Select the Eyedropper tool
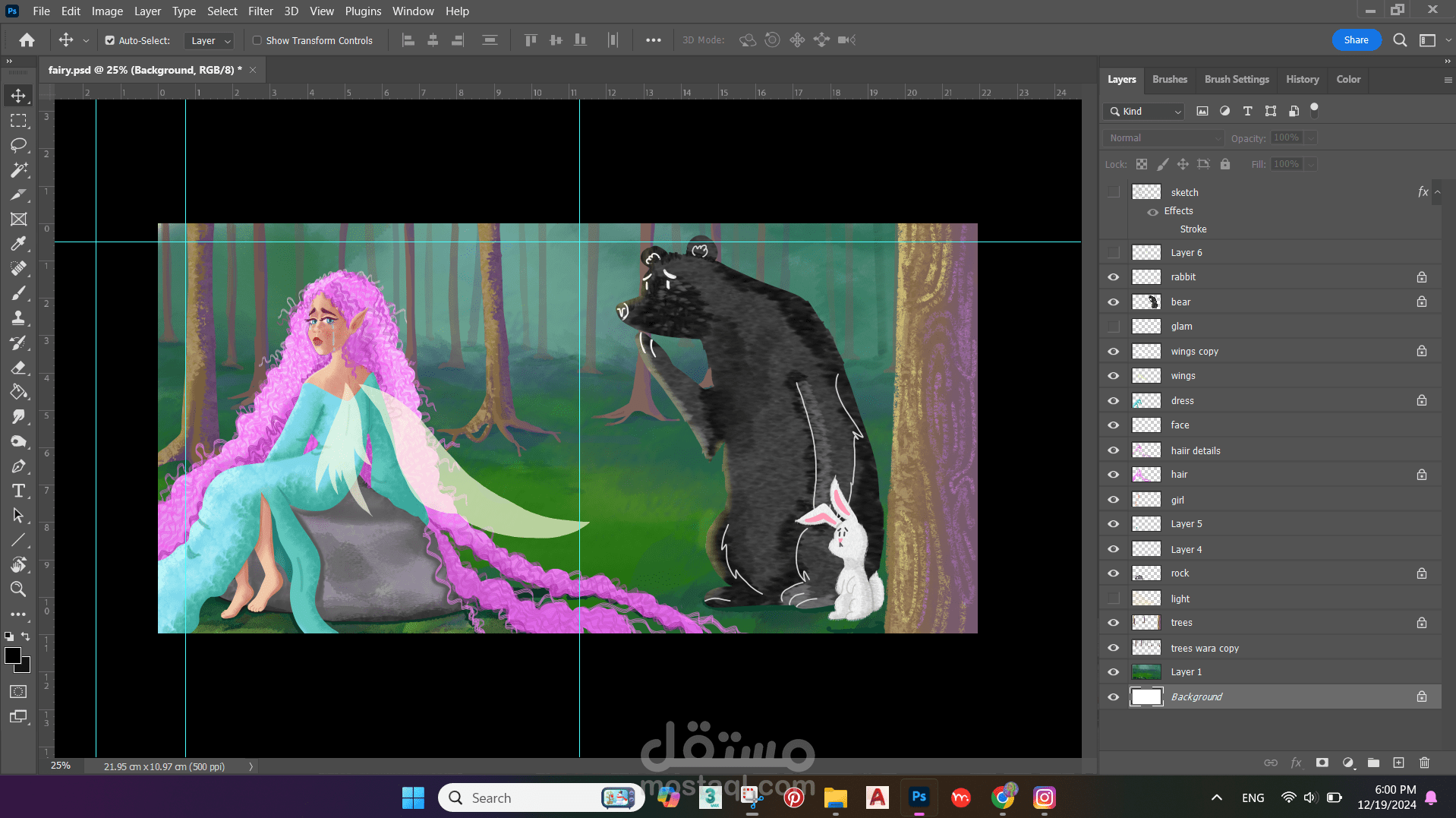 click(x=18, y=244)
